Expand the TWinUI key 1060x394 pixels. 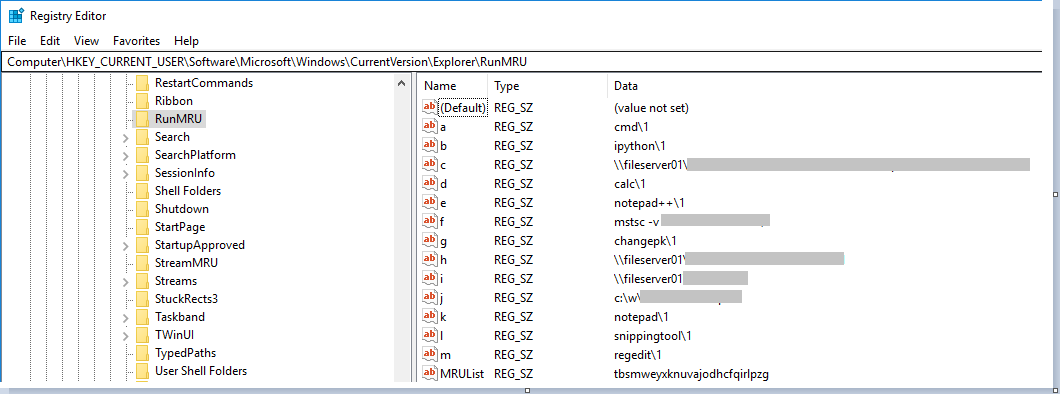tap(126, 335)
